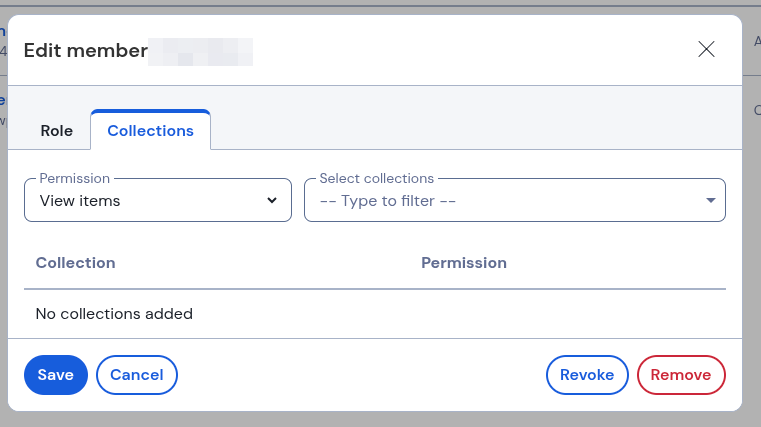Click the Type to filter placeholder text
The width and height of the screenshot is (761, 427).
pyautogui.click(x=388, y=201)
